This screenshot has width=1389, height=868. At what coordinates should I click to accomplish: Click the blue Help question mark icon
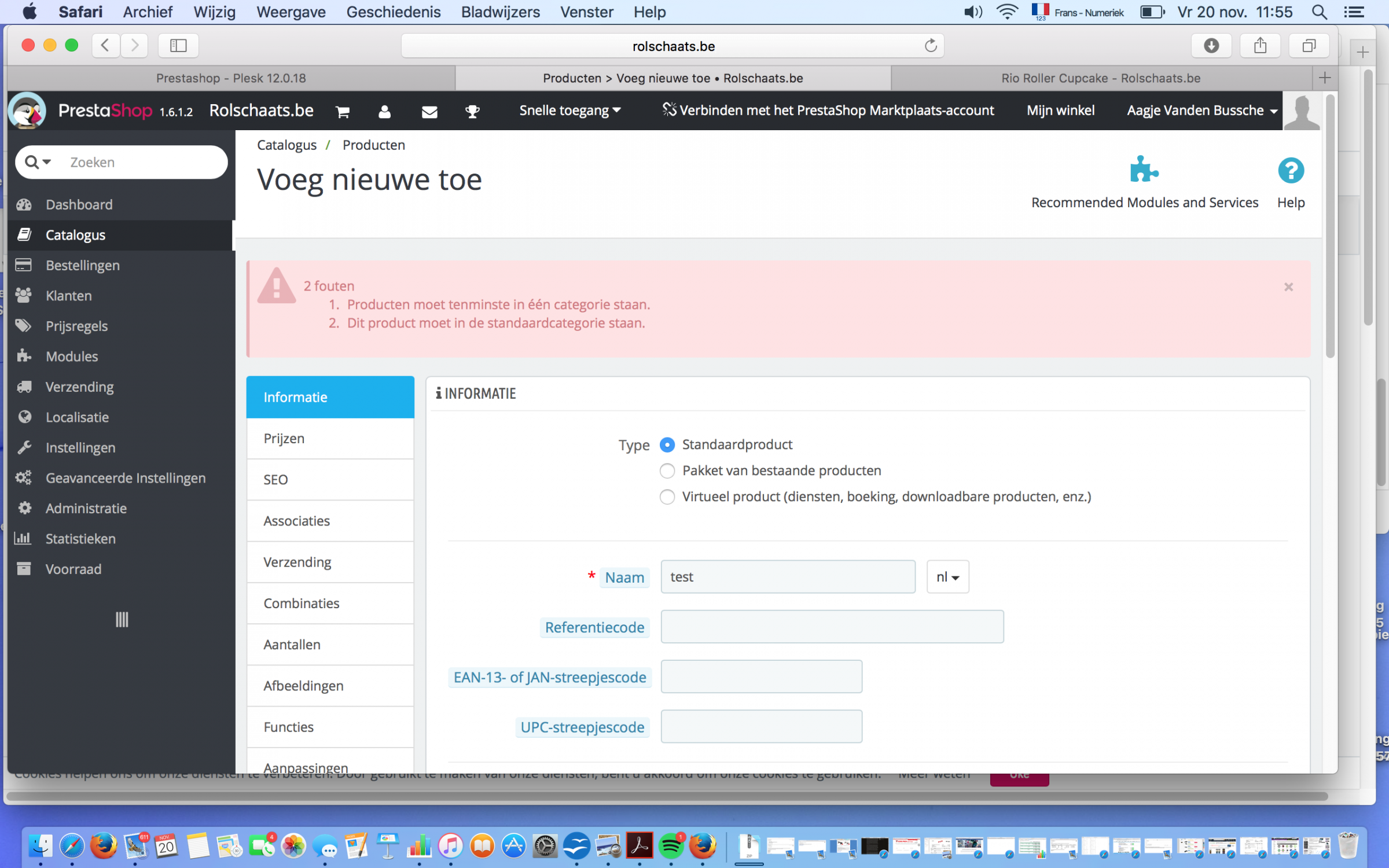click(1290, 171)
